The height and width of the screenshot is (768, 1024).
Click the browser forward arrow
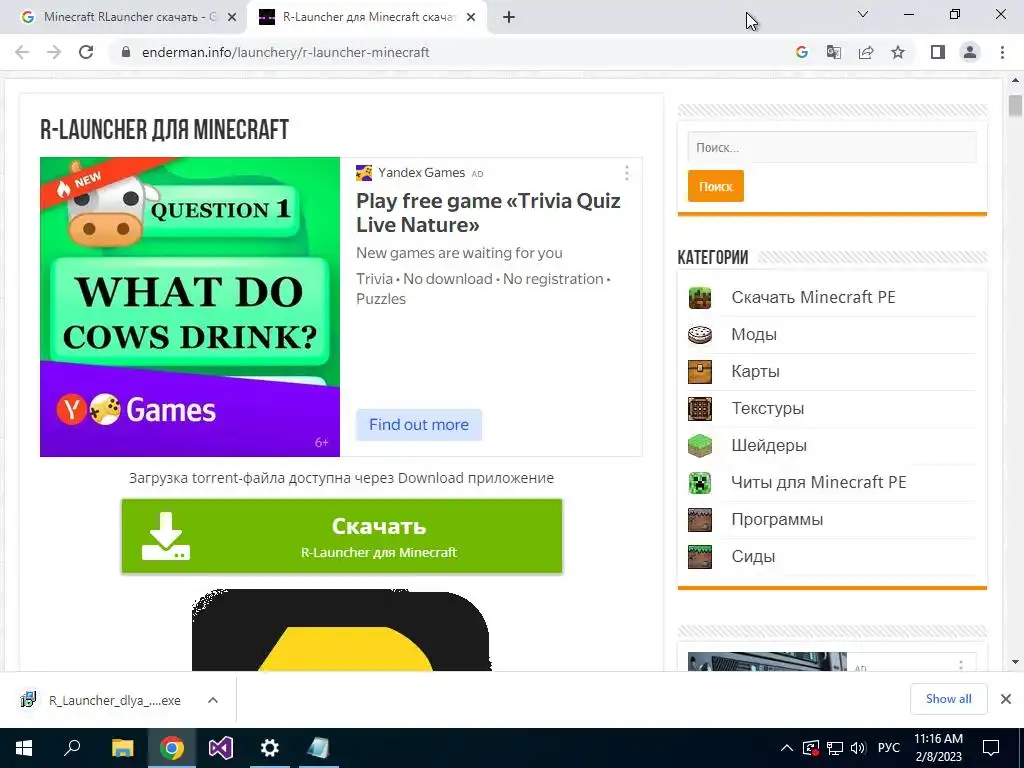click(54, 52)
